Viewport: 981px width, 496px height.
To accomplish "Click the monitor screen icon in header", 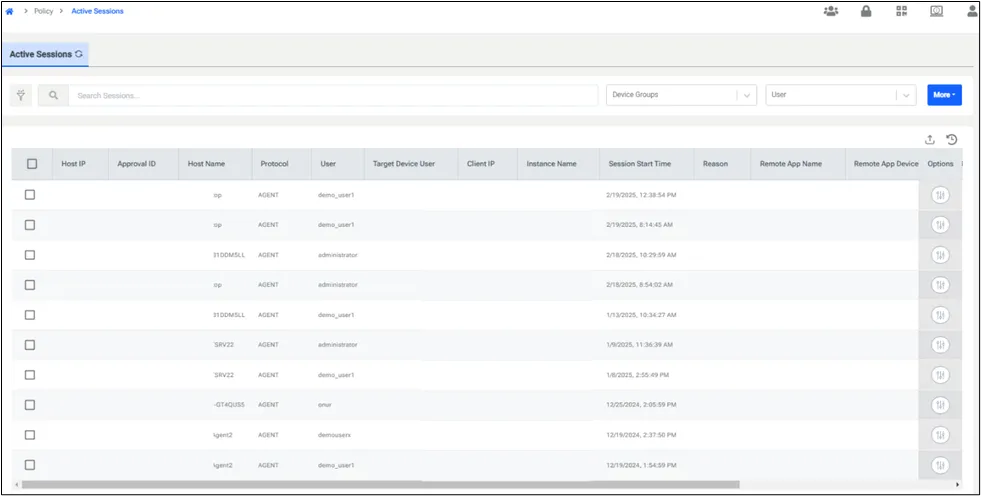I will point(937,11).
